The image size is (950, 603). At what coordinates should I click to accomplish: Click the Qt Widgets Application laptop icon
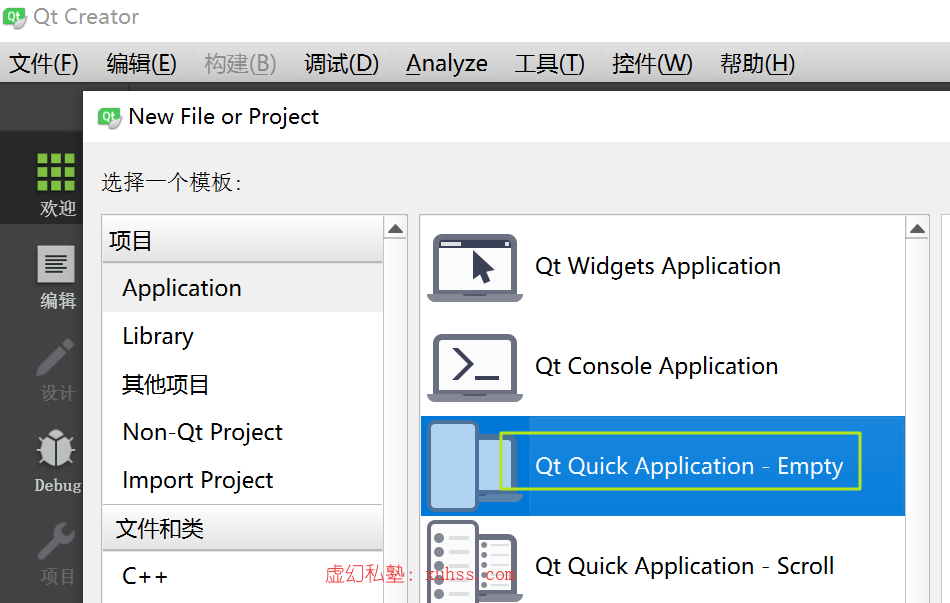click(475, 267)
